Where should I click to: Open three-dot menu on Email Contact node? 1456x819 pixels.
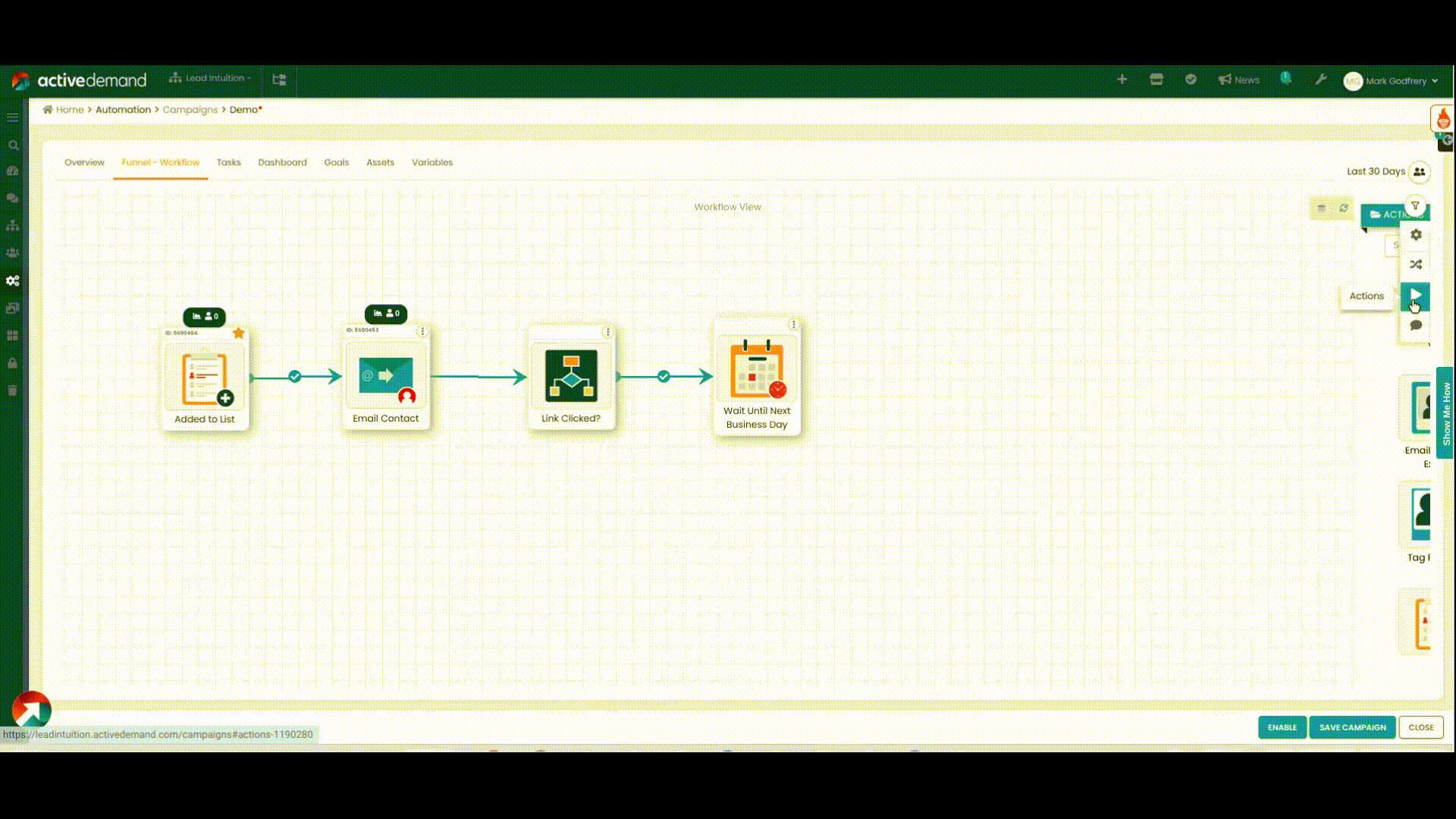422,331
